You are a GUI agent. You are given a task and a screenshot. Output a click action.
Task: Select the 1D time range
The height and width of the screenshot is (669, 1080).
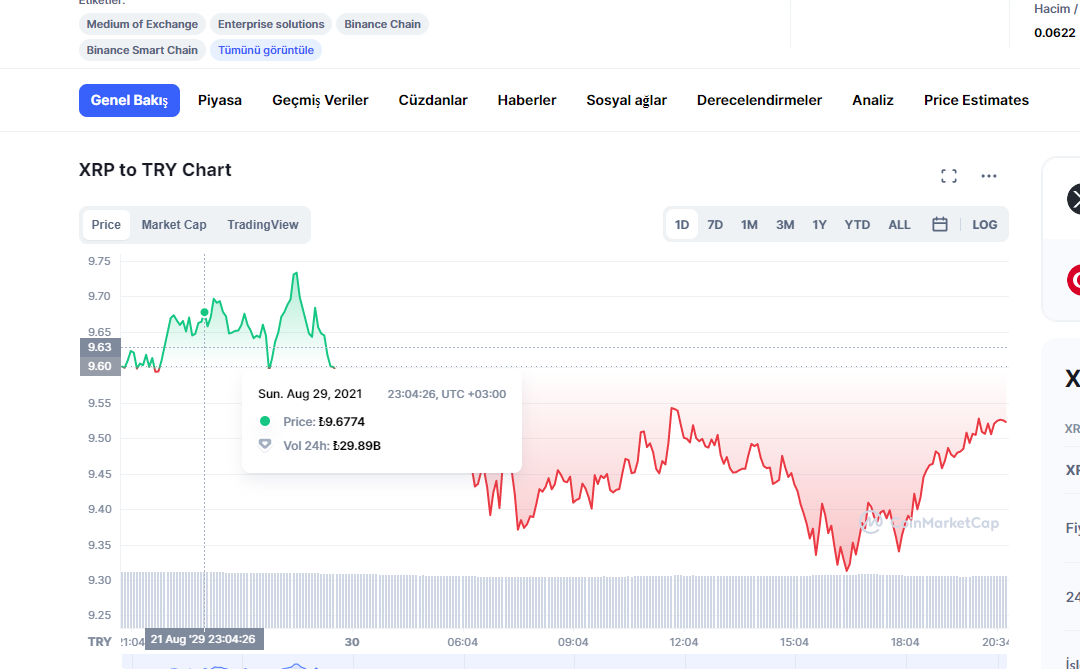pos(682,225)
